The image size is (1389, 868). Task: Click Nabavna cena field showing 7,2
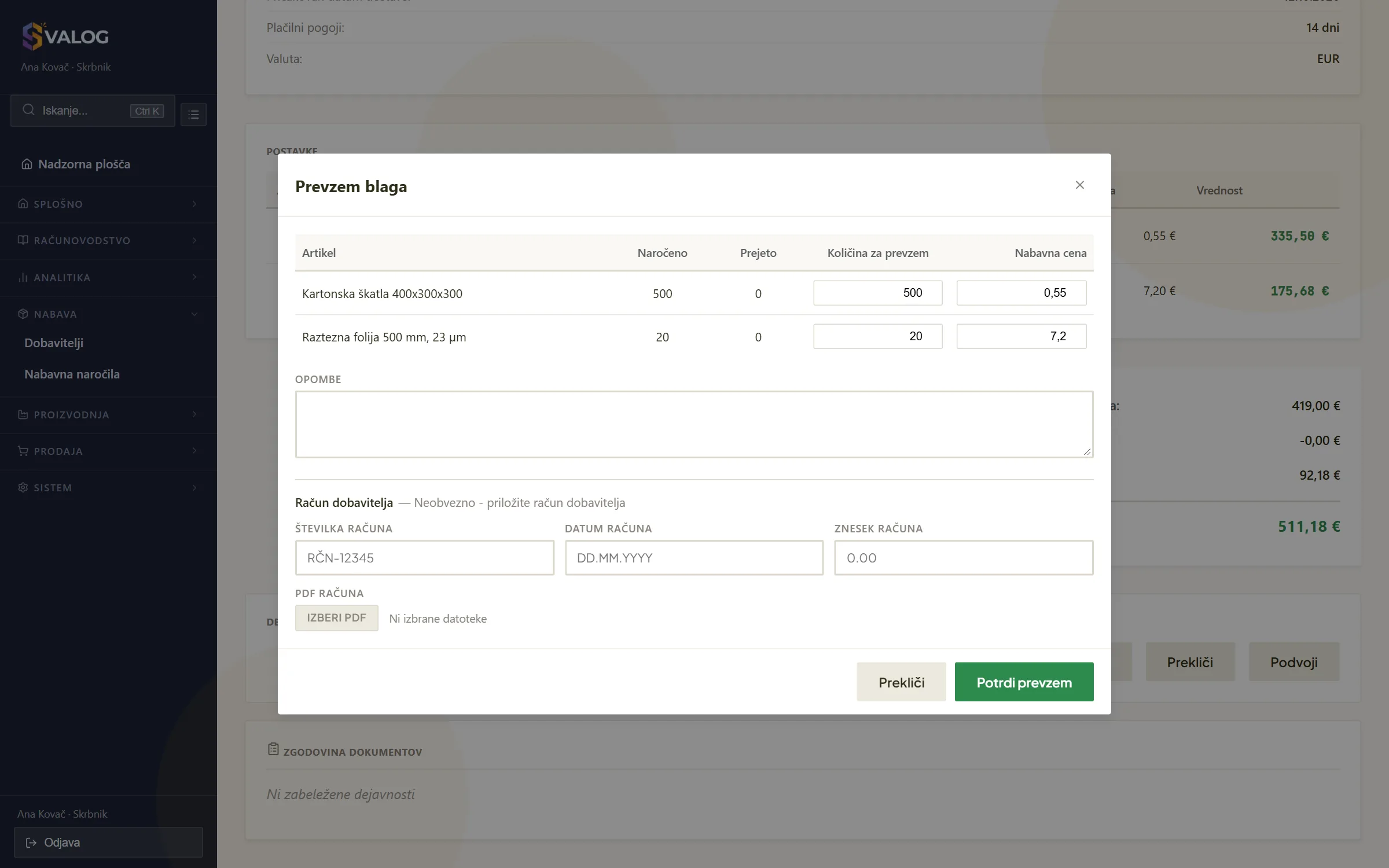coord(1021,336)
